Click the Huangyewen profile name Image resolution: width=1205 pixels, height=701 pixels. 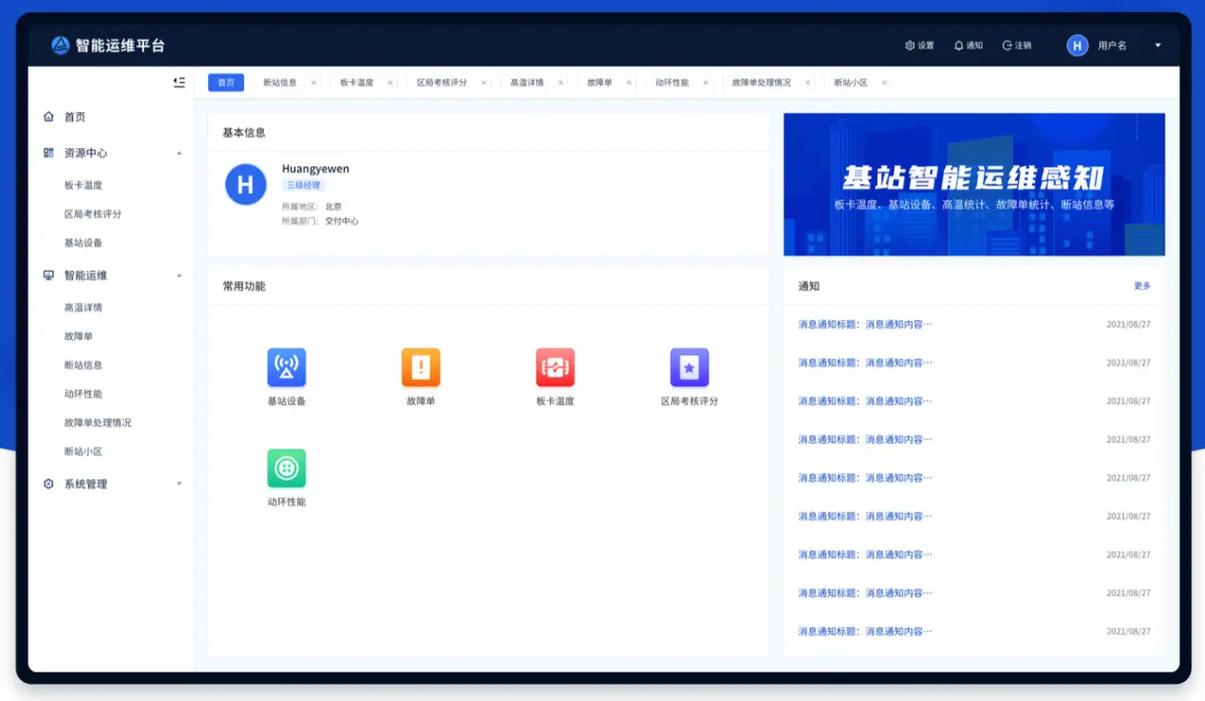point(316,169)
